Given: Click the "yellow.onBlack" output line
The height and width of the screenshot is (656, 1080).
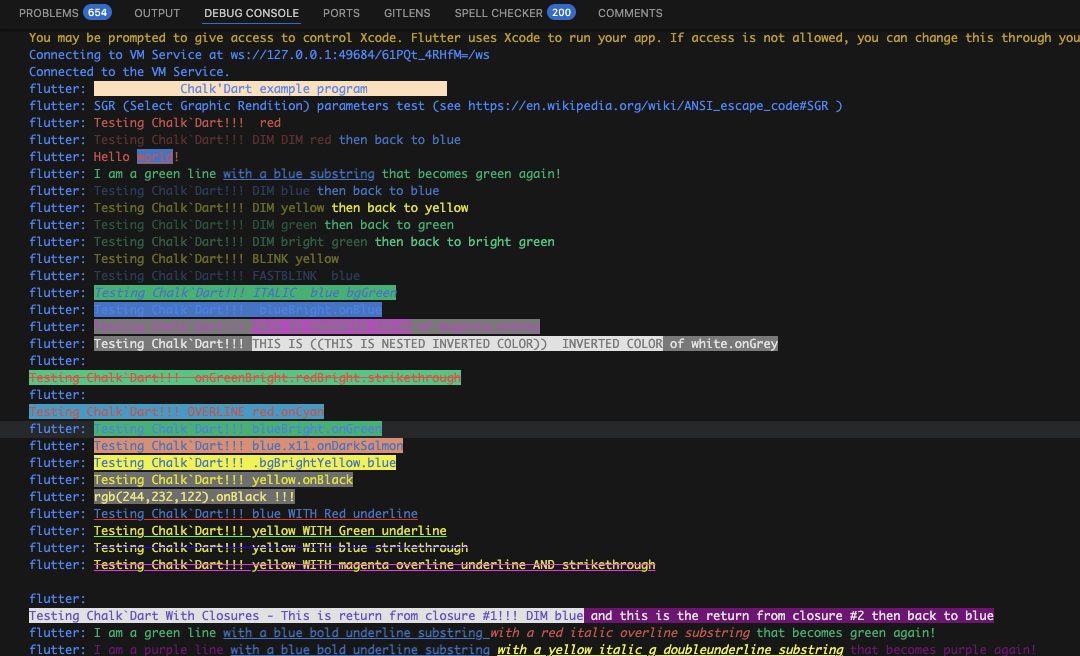Looking at the screenshot, I should [x=223, y=480].
